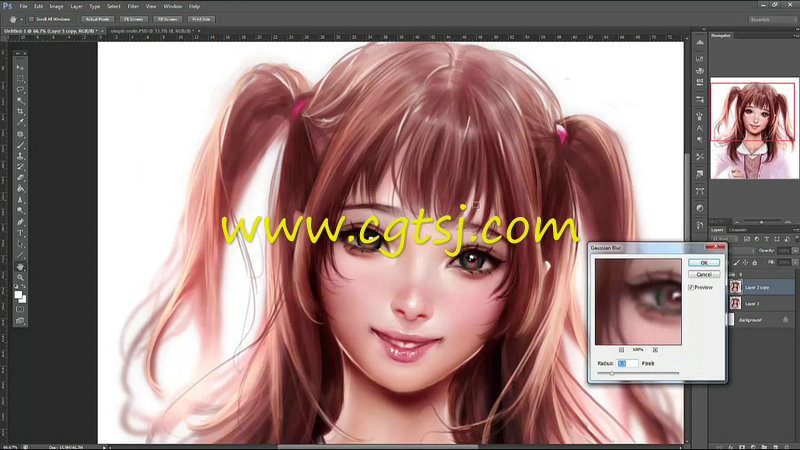Select the Rectangular Marquee tool
This screenshot has width=800, height=450.
tap(20, 79)
